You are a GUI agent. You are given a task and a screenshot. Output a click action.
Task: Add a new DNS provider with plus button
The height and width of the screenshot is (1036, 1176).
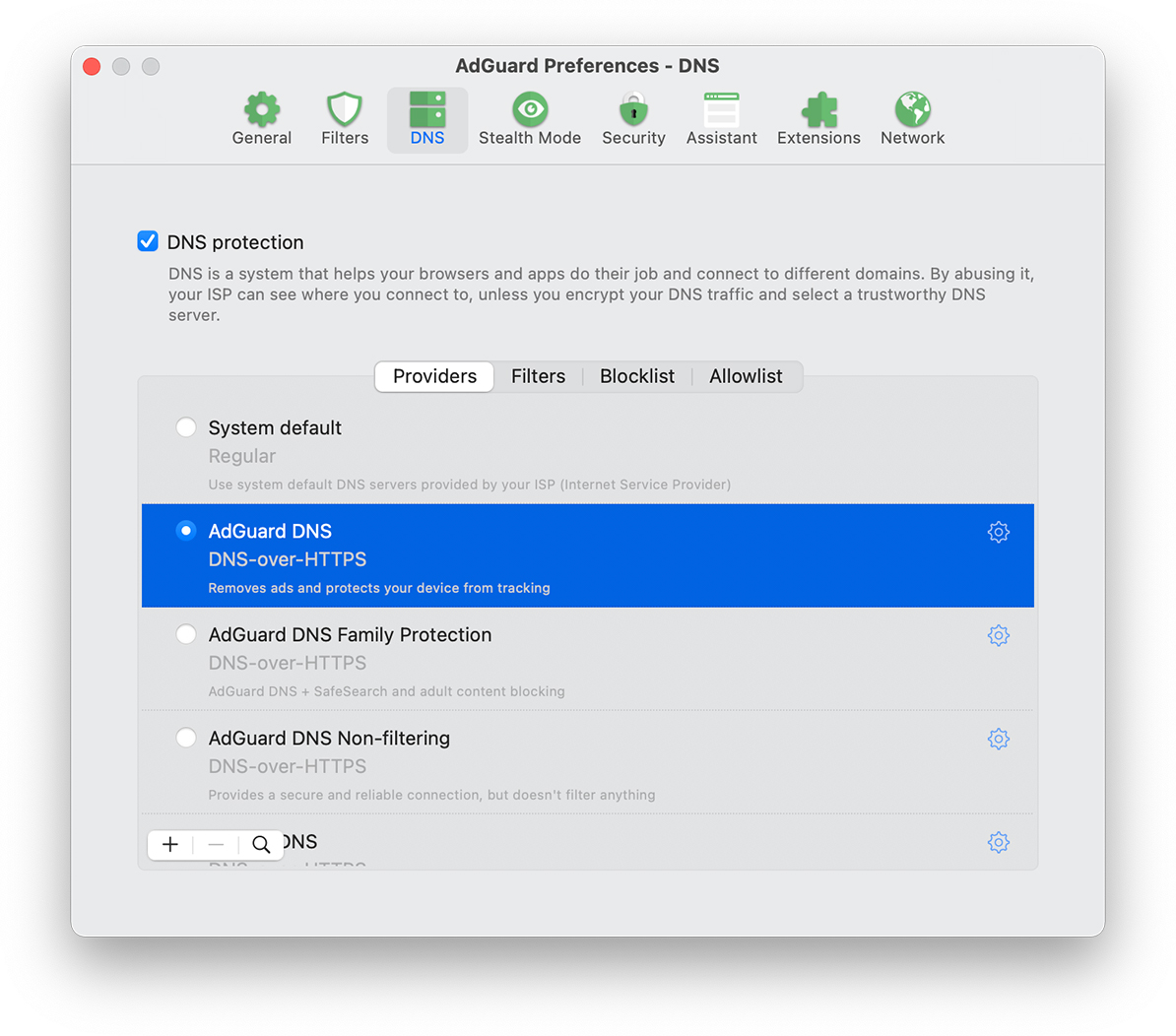tap(170, 844)
